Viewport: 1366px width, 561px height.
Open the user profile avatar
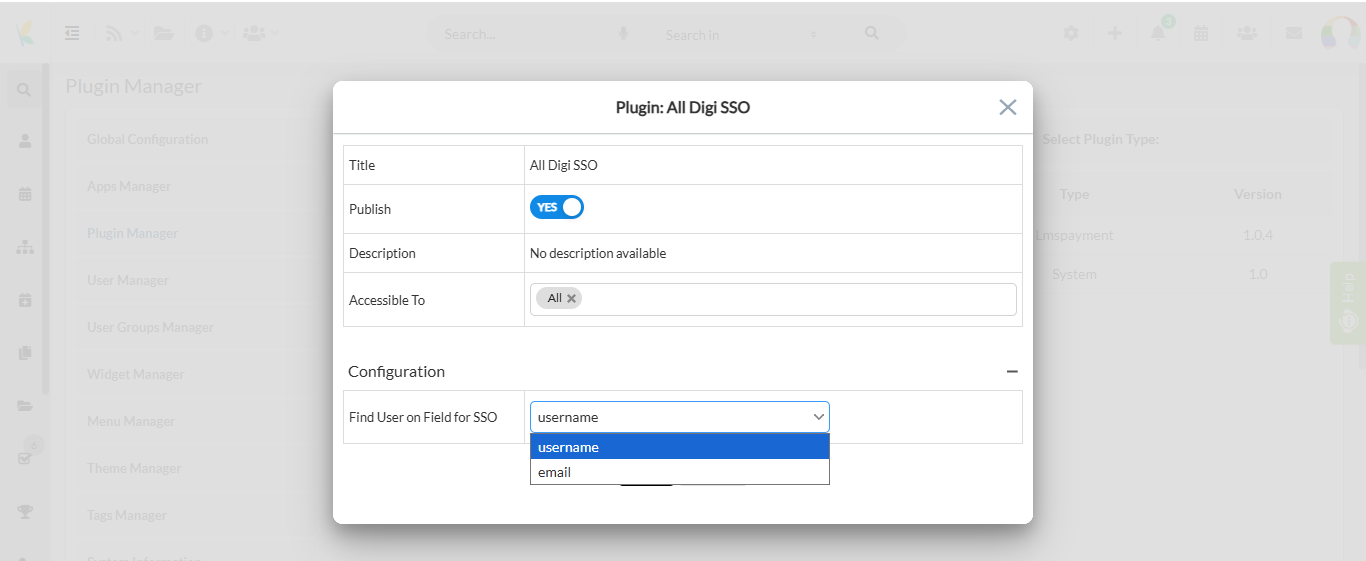[1339, 33]
